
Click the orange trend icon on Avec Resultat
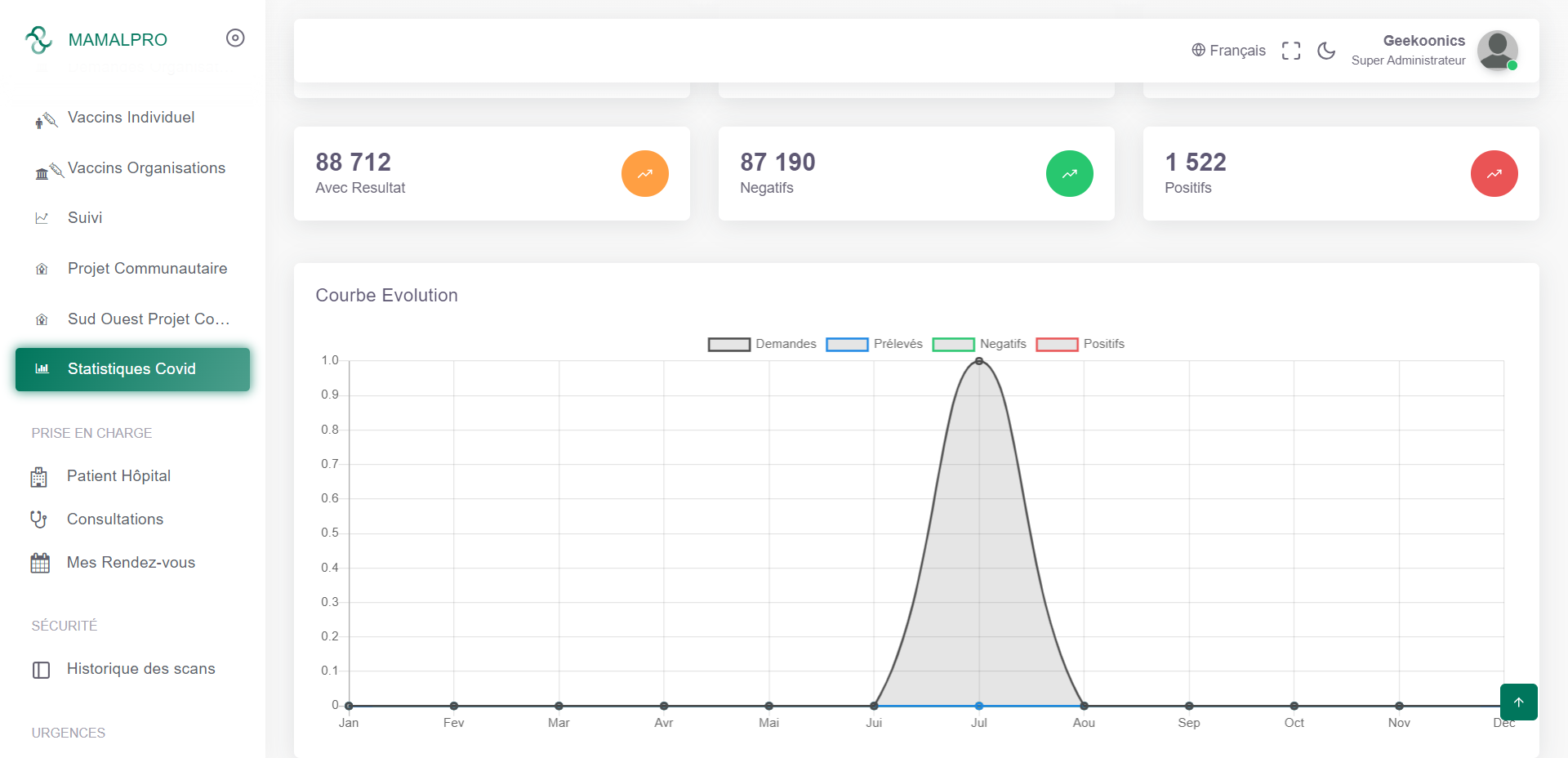(x=645, y=174)
